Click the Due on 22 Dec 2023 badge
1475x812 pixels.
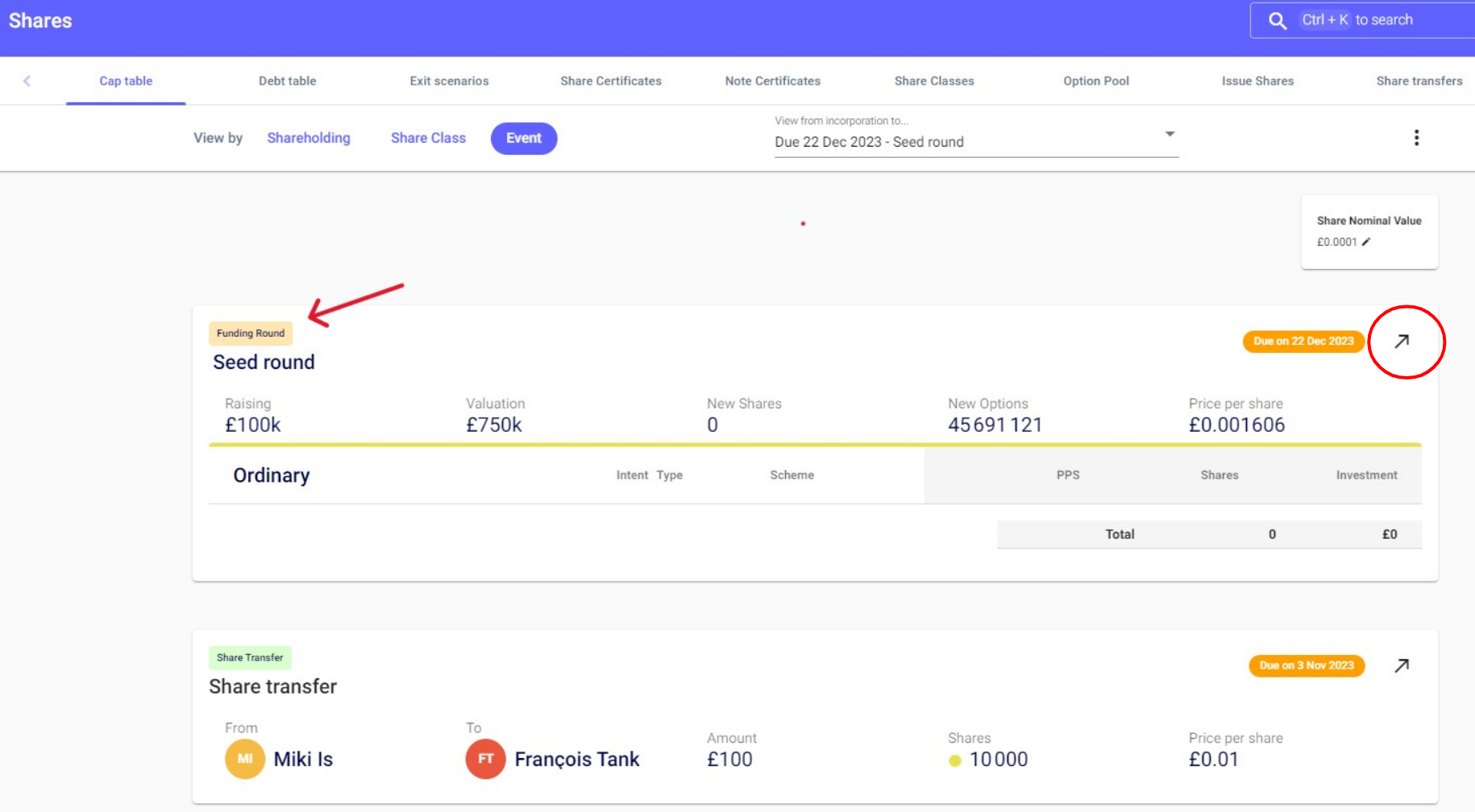(x=1303, y=342)
